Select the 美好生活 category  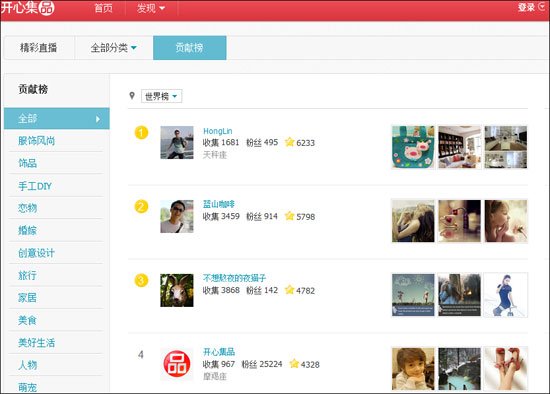(x=36, y=343)
